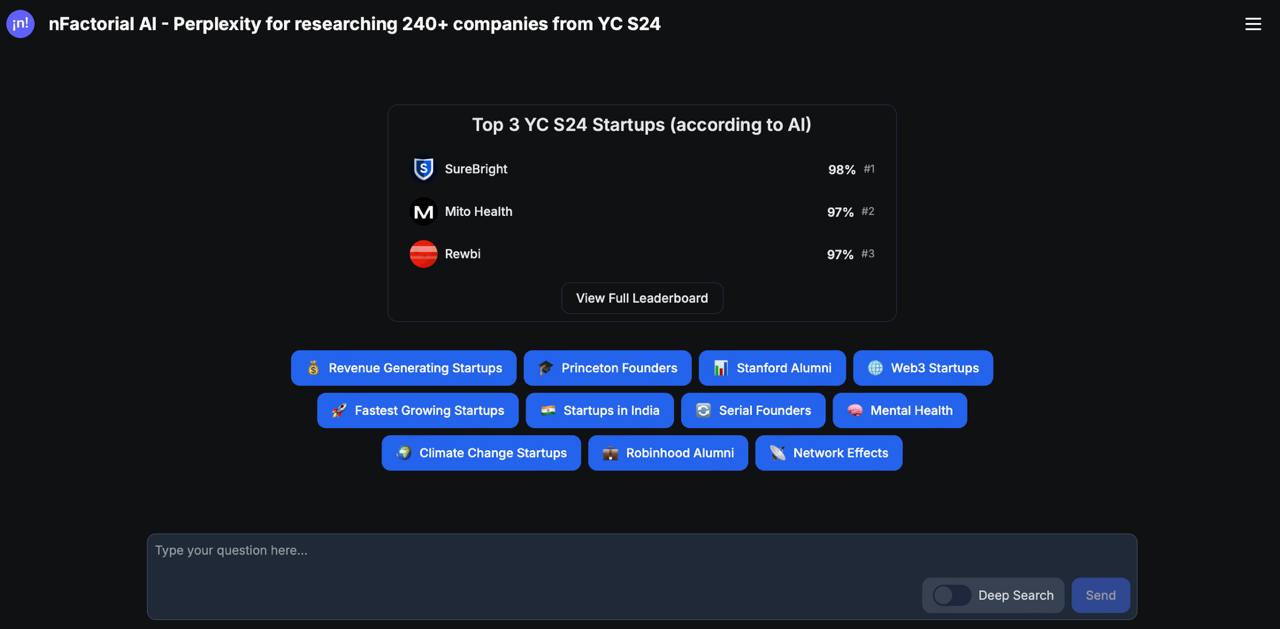Choose the Mental Health chip
Viewport: 1280px width, 629px height.
[x=900, y=410]
